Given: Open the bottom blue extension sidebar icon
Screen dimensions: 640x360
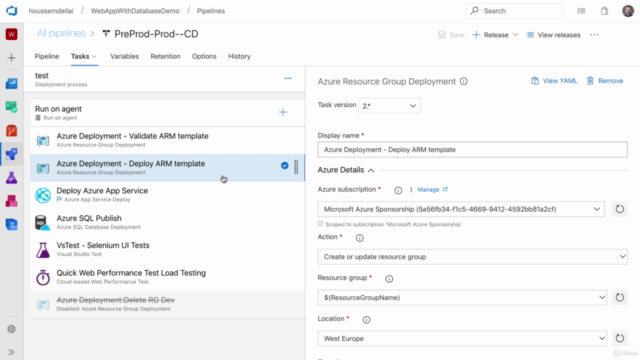Looking at the screenshot, I should (11, 224).
